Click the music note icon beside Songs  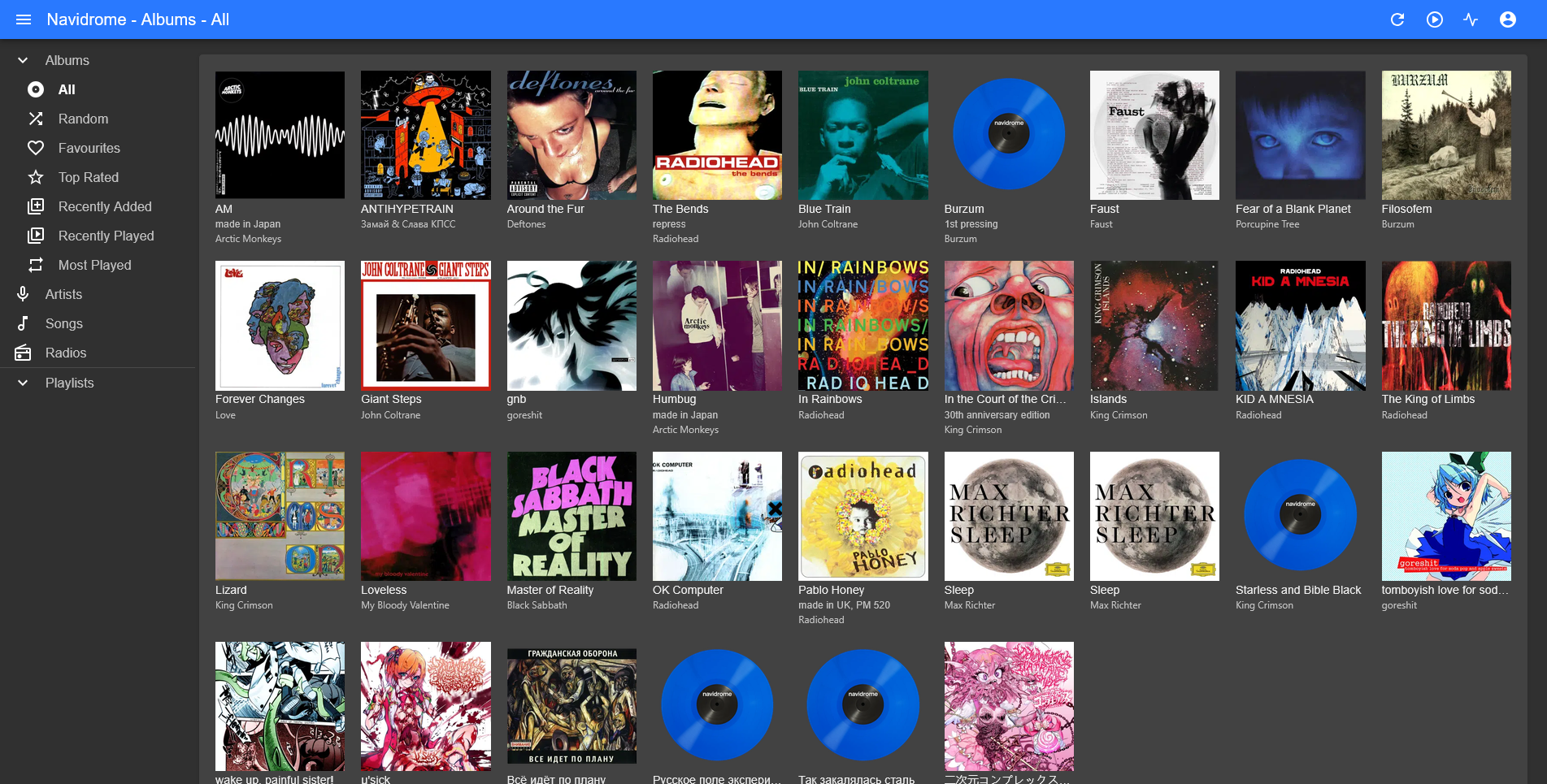[x=23, y=323]
